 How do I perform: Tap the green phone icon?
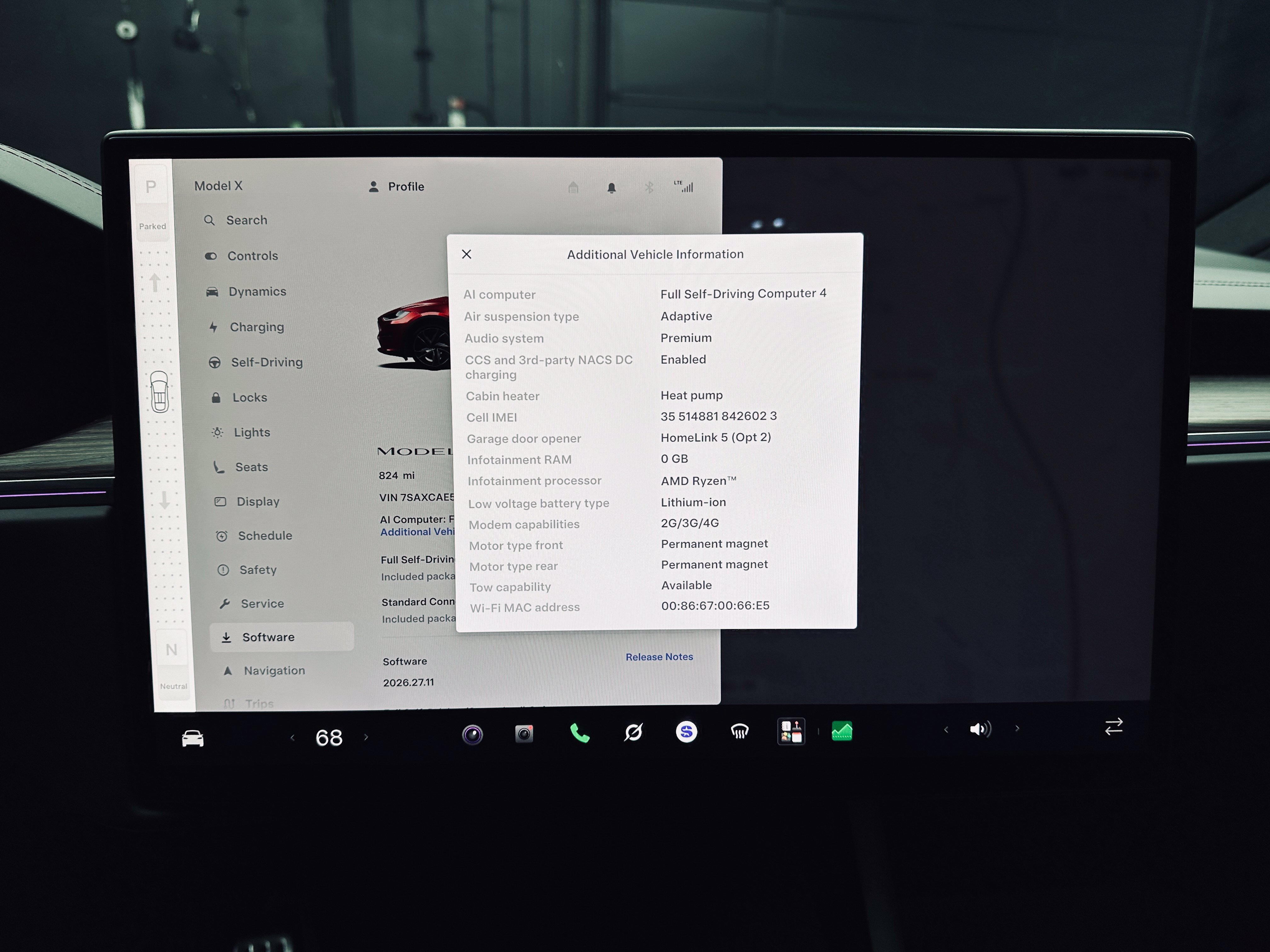(x=579, y=733)
